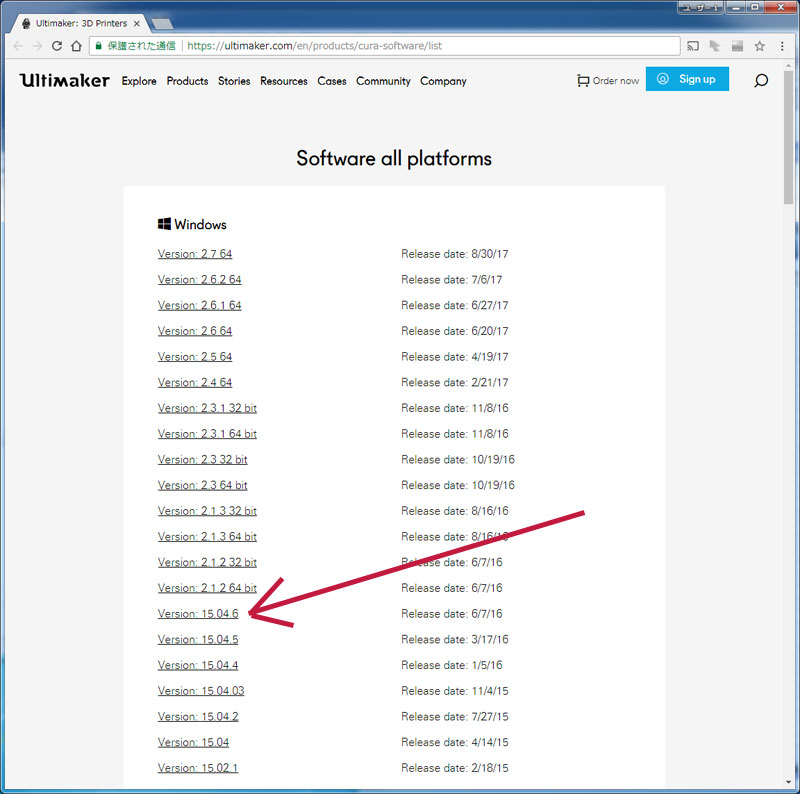Click the Windows section heading
This screenshot has width=800, height=794.
pyautogui.click(x=192, y=225)
